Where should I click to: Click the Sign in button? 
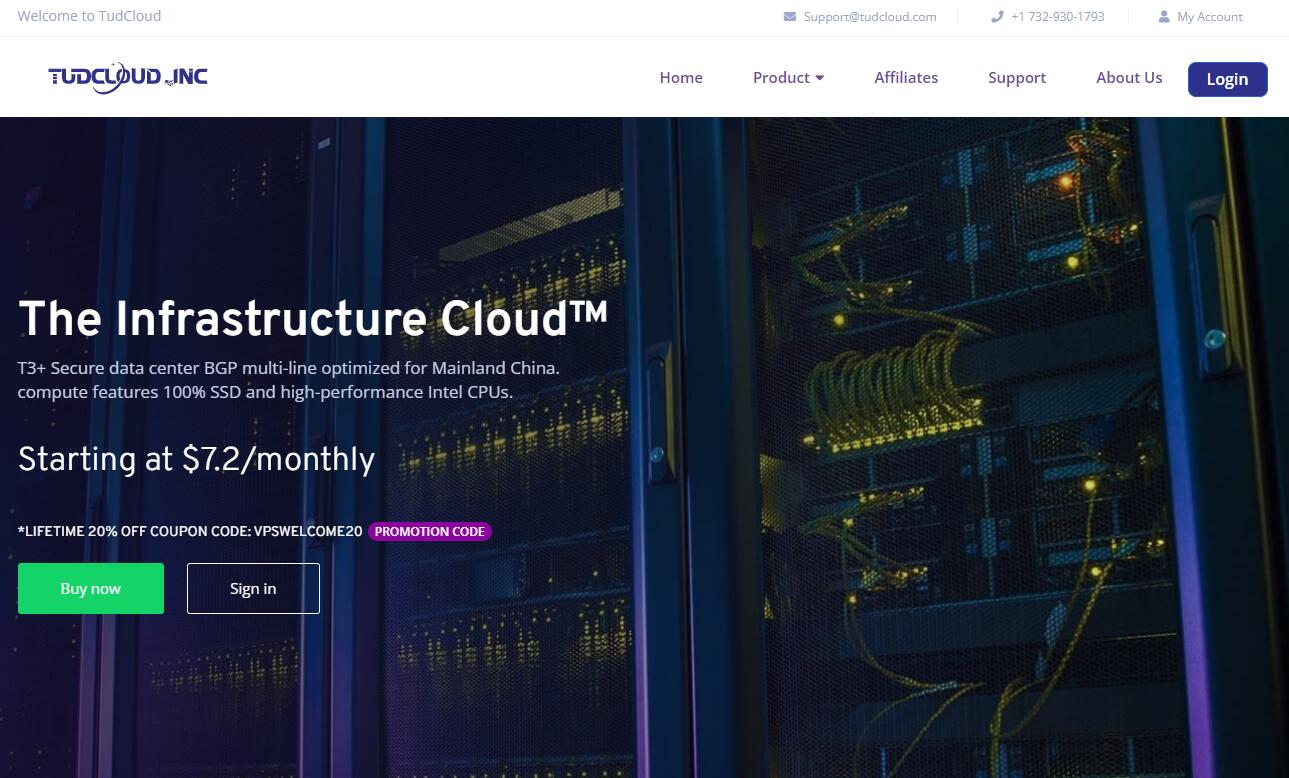(253, 588)
